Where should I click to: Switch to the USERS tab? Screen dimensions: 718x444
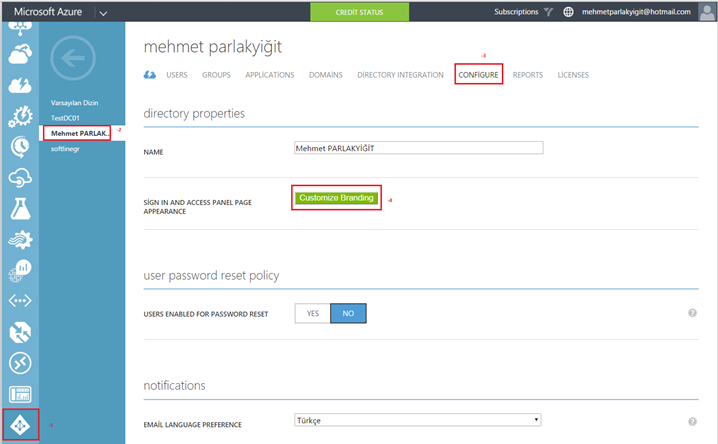point(177,75)
